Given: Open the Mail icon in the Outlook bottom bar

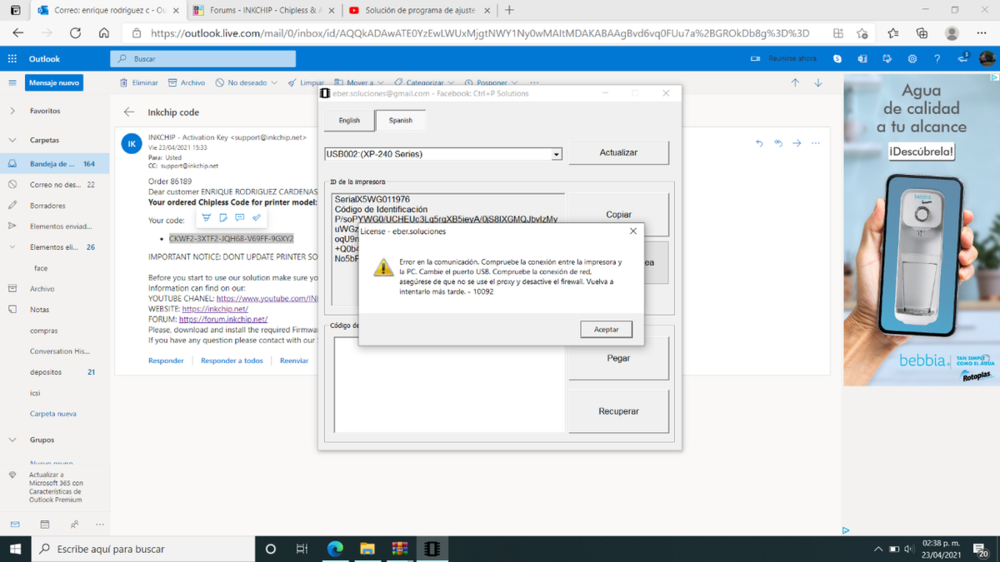Looking at the screenshot, I should tap(15, 524).
